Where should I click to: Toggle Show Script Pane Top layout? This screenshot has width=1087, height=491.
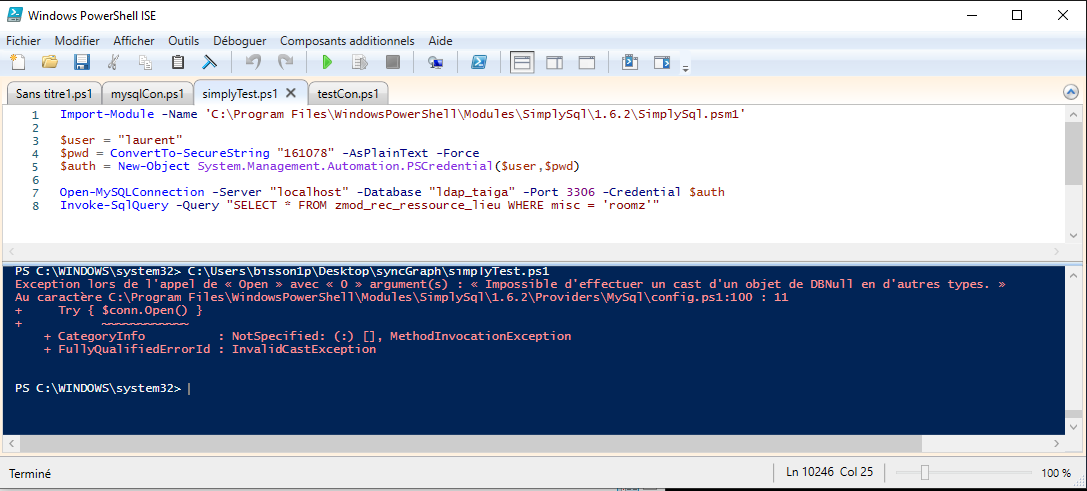[x=522, y=63]
